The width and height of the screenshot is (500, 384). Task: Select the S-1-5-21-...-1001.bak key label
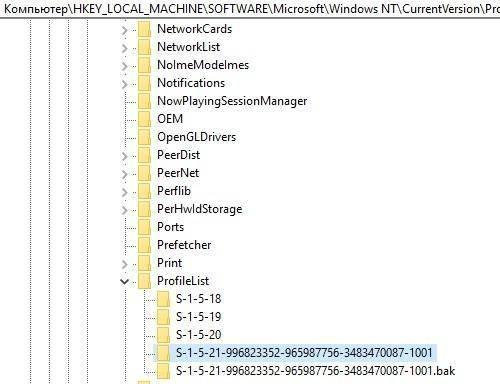315,371
